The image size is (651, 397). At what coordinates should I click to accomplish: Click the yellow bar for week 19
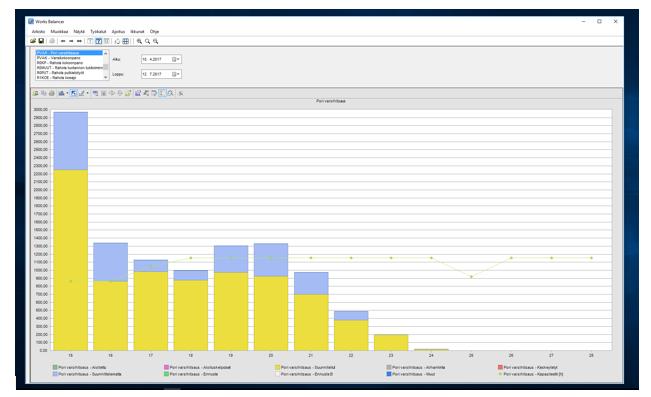[x=231, y=311]
